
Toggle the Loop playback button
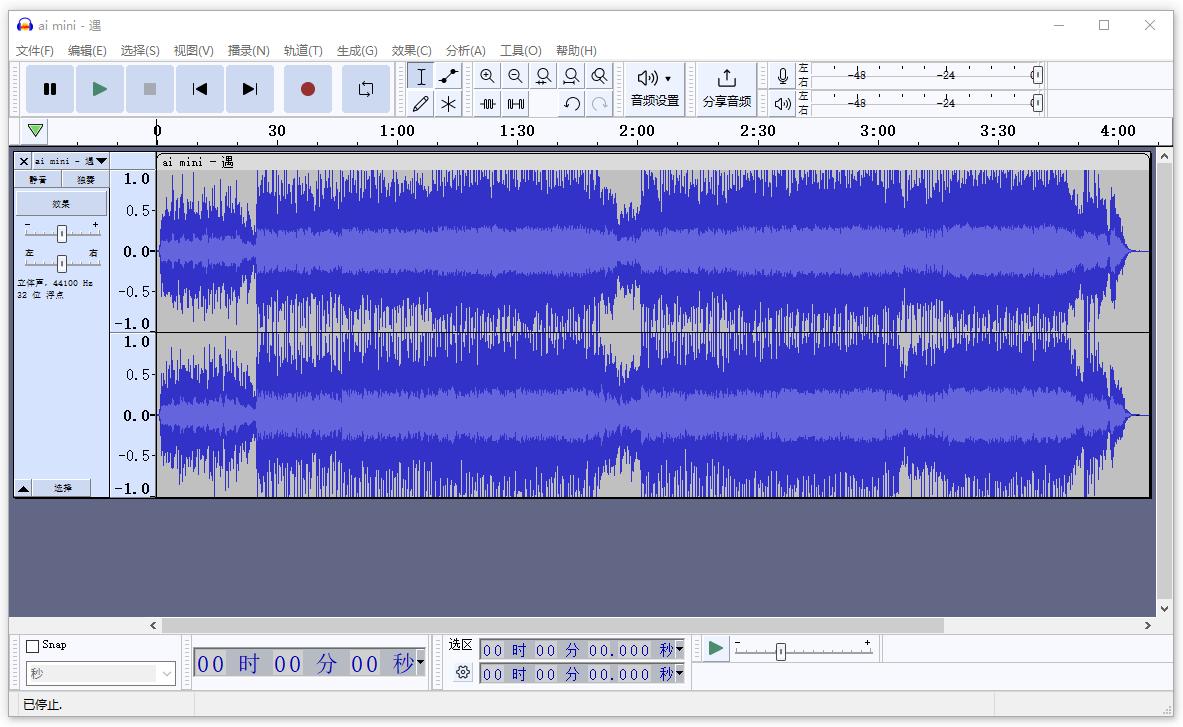(x=366, y=89)
